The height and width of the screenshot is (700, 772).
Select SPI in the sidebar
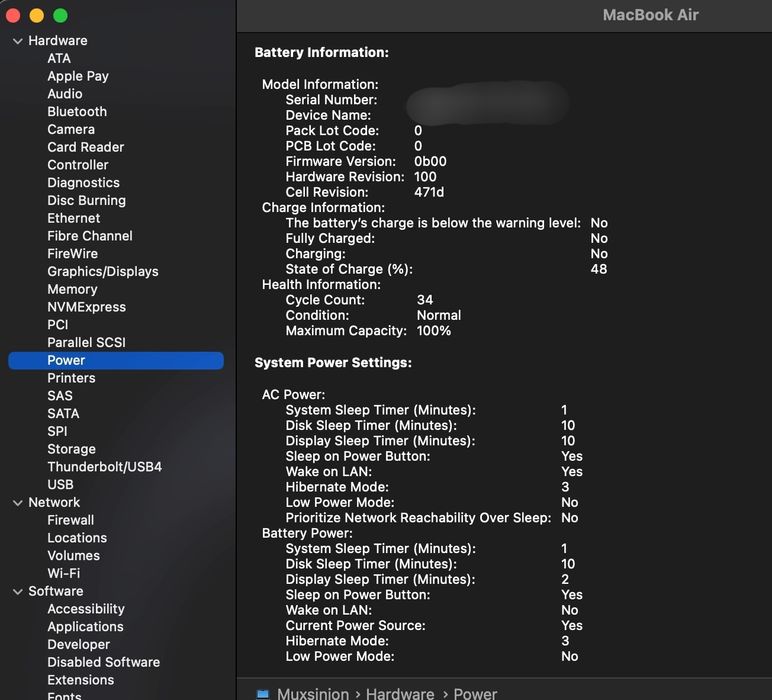(57, 431)
